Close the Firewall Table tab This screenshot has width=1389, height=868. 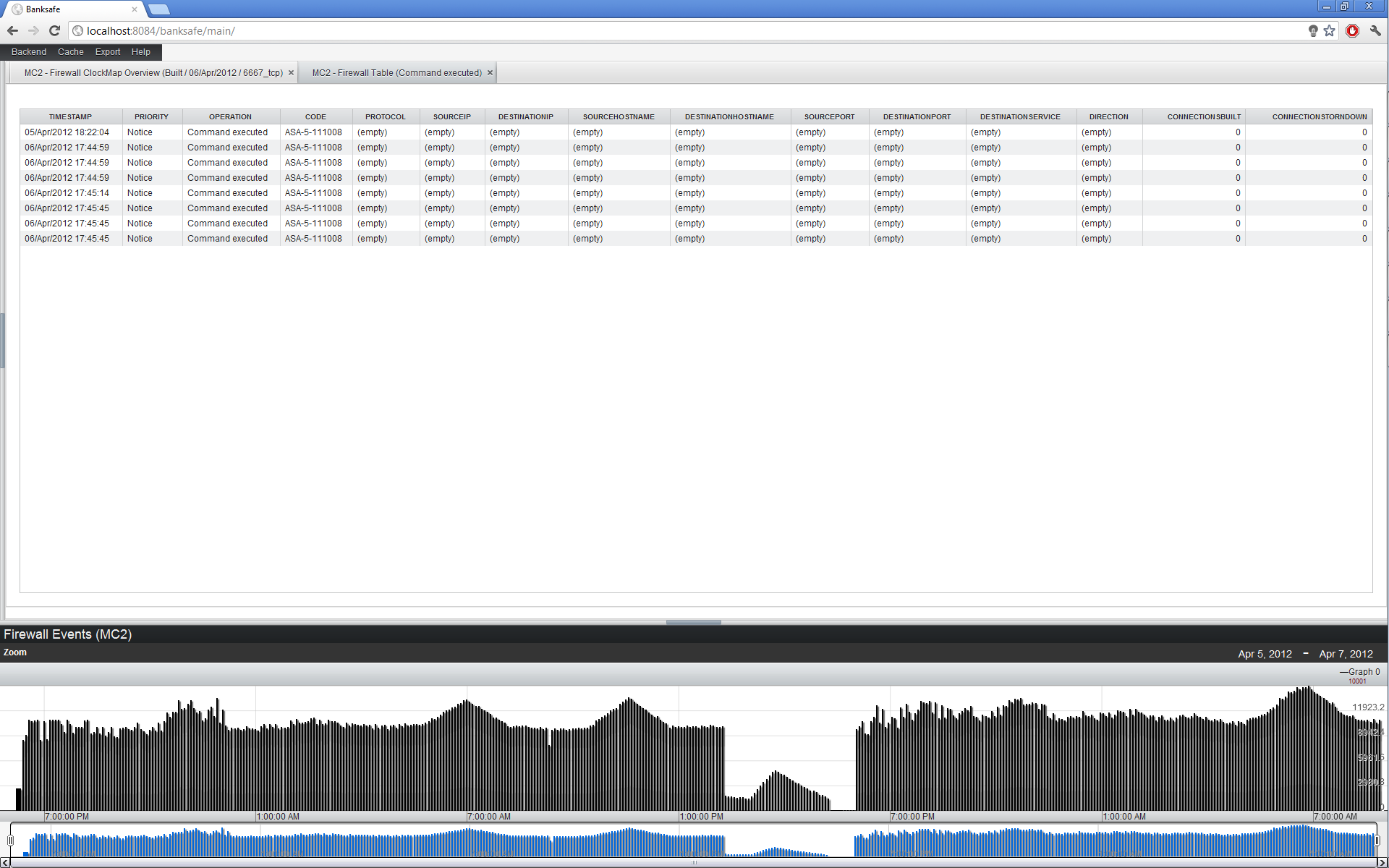pyautogui.click(x=490, y=73)
